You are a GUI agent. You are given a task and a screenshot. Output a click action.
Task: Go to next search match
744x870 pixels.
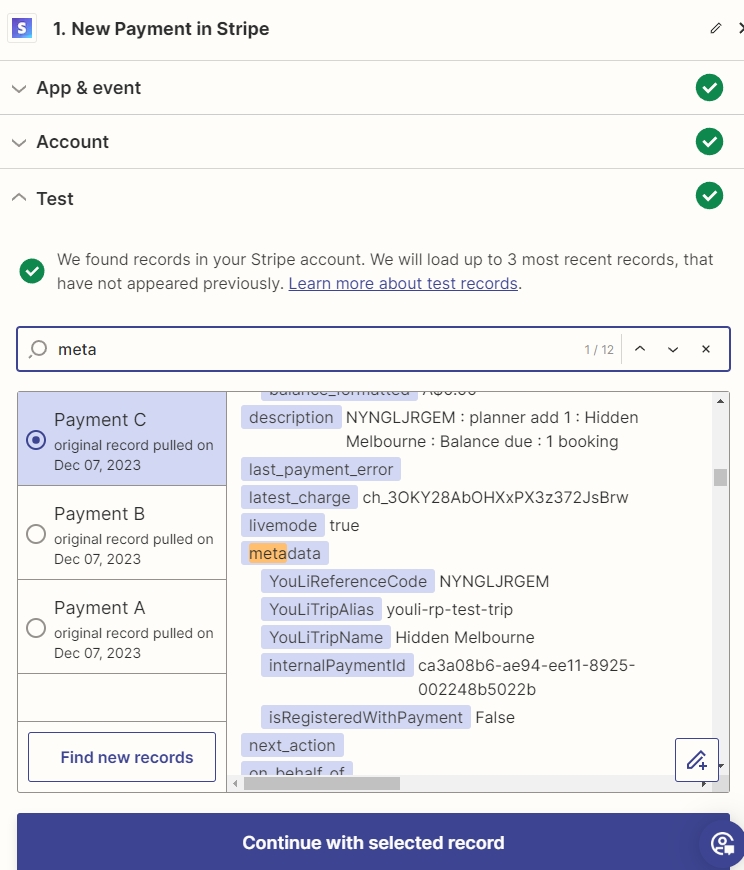[672, 349]
